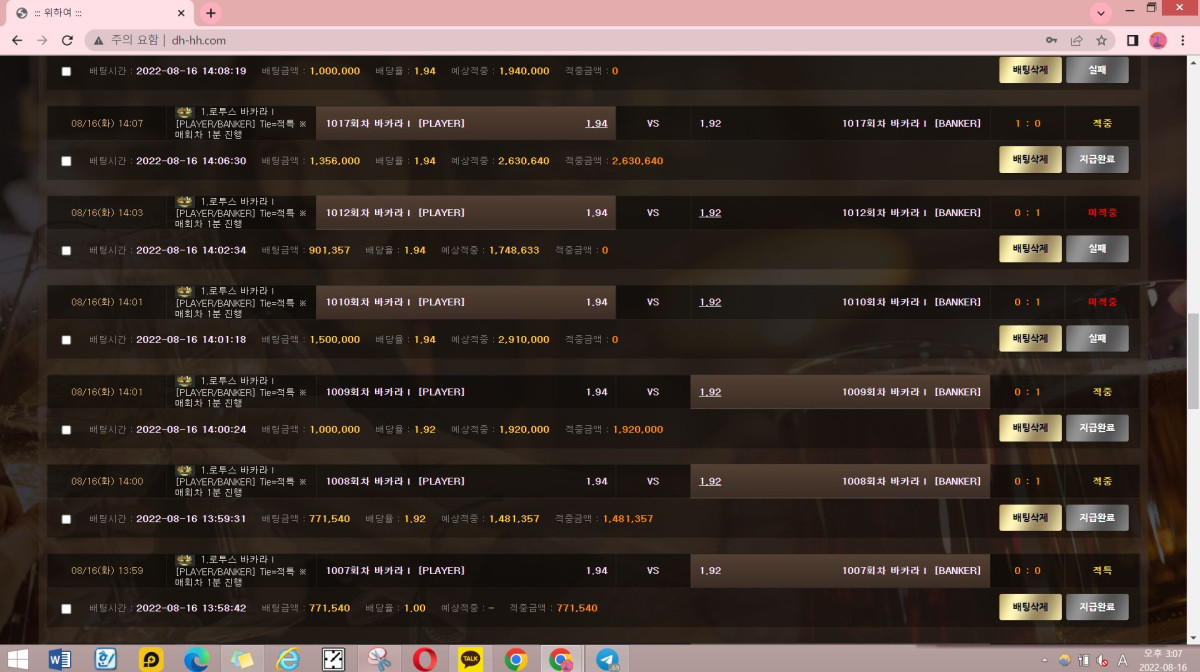
Task: Click 지급완료 button for the 14:00:24 bet
Action: (1096, 428)
